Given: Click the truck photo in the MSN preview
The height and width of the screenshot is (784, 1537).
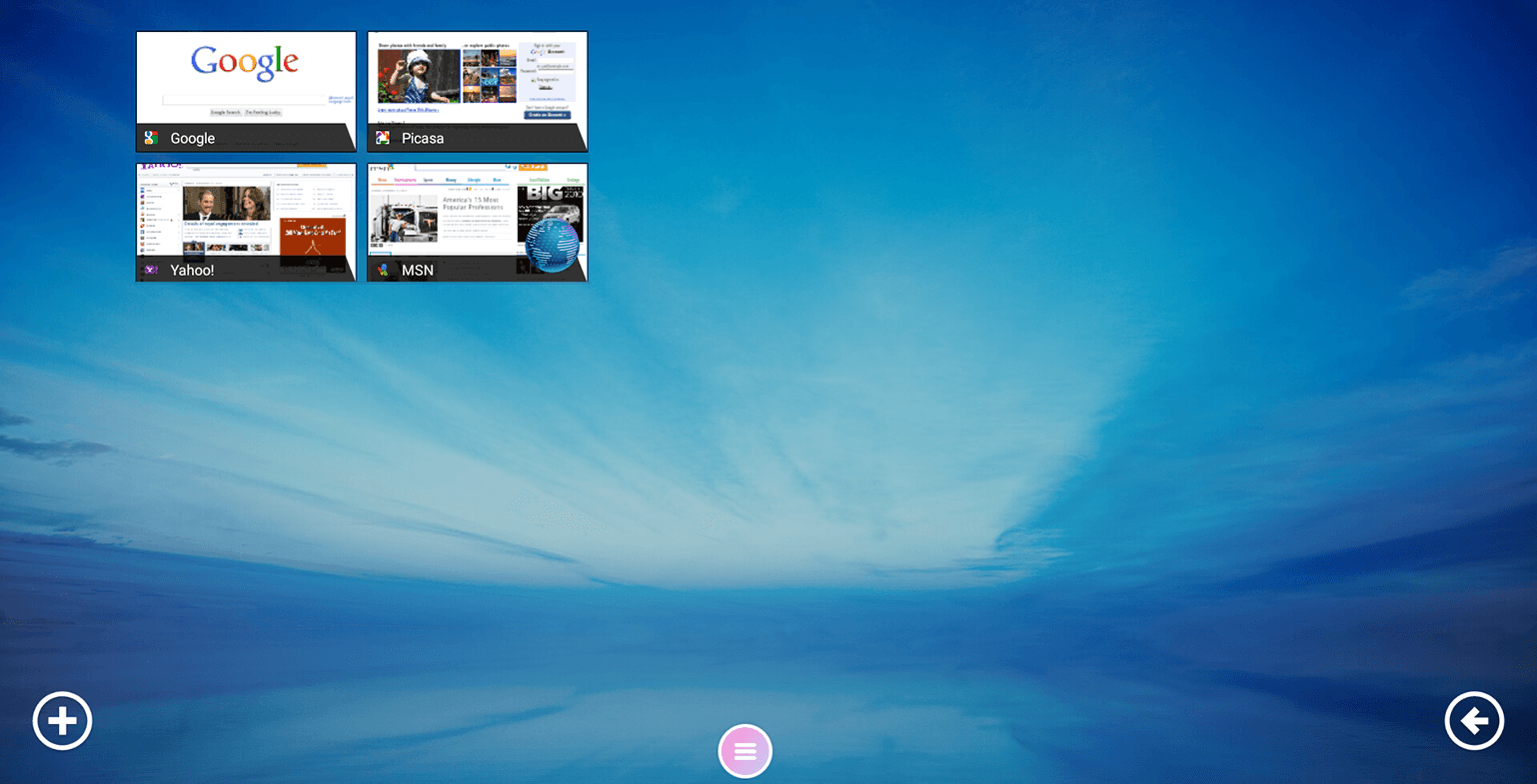Looking at the screenshot, I should pos(404,217).
